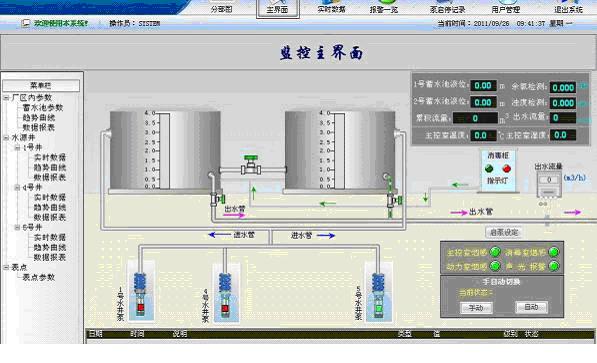Click the green valve between the two tanks

tap(251, 165)
